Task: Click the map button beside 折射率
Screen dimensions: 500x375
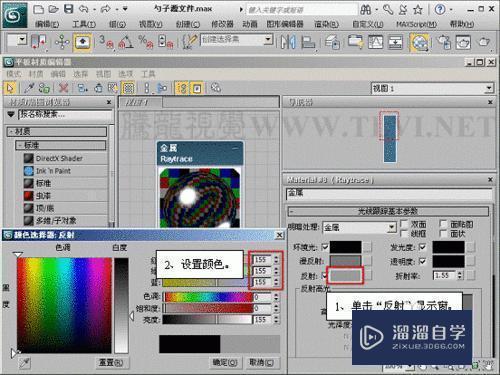Action: [x=470, y=275]
